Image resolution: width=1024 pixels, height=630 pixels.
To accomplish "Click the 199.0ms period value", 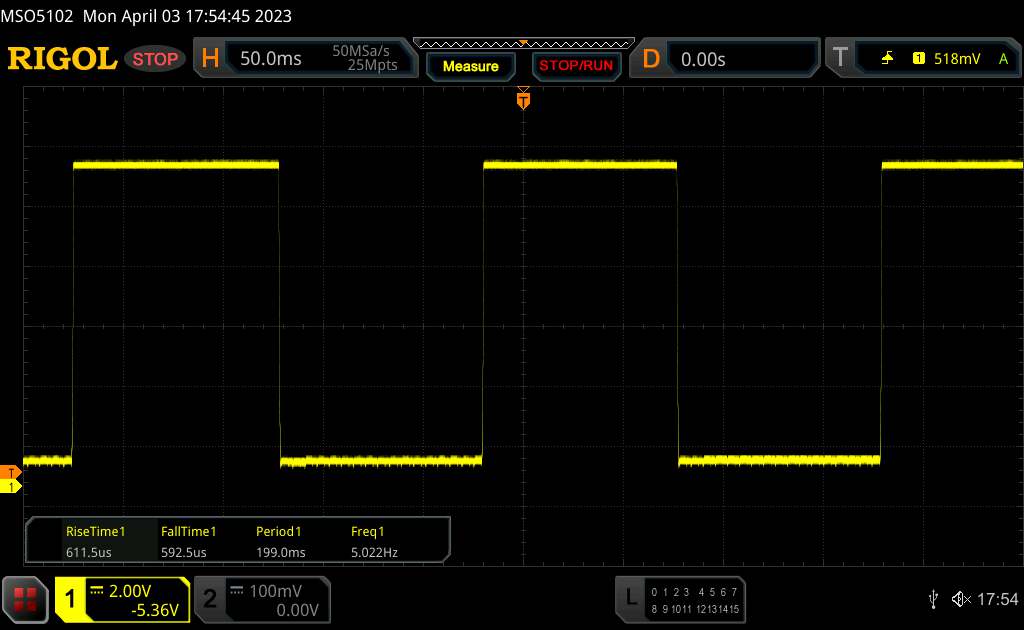I will [x=281, y=552].
